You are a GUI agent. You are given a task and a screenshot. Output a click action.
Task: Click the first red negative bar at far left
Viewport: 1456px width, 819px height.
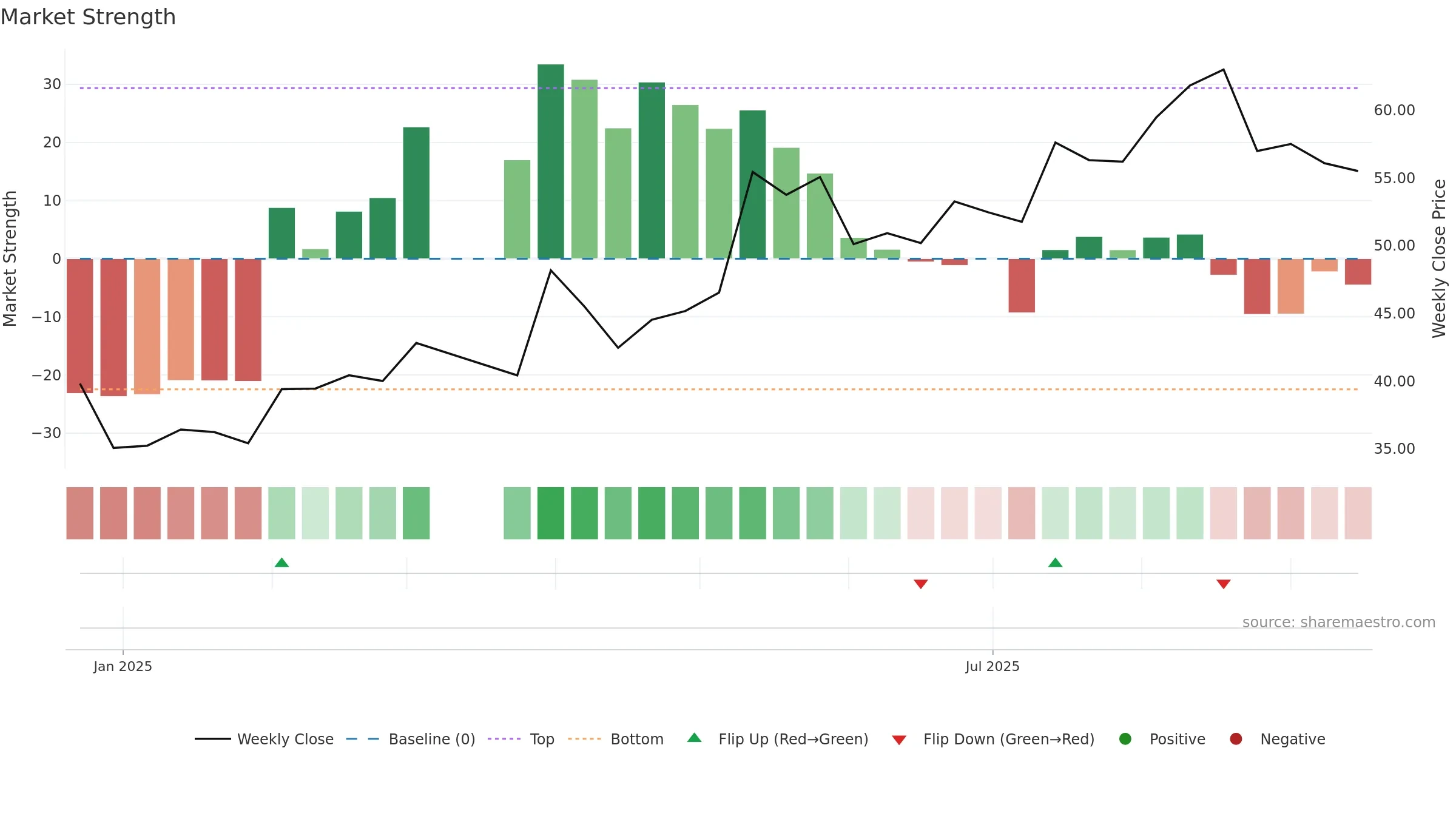pyautogui.click(x=80, y=326)
